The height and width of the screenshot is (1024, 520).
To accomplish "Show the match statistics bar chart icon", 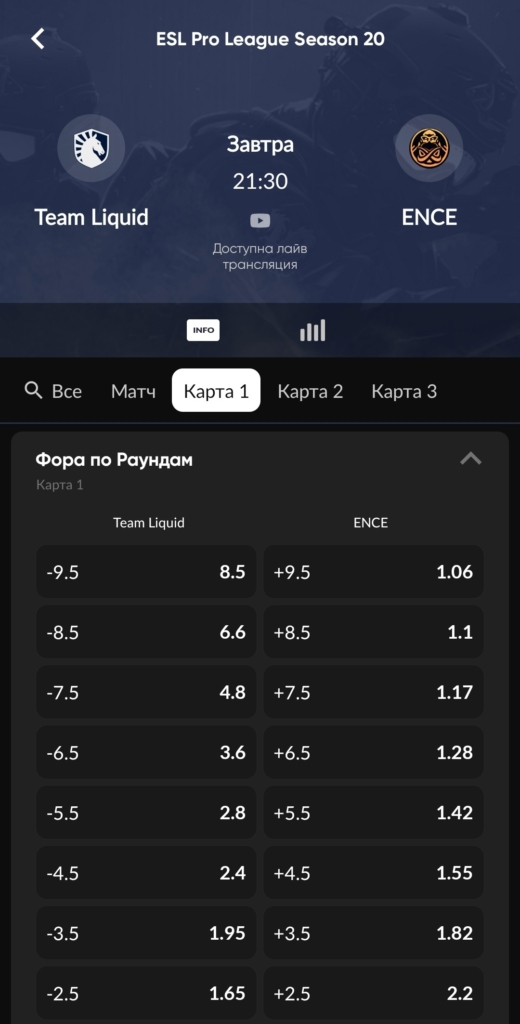I will [312, 330].
